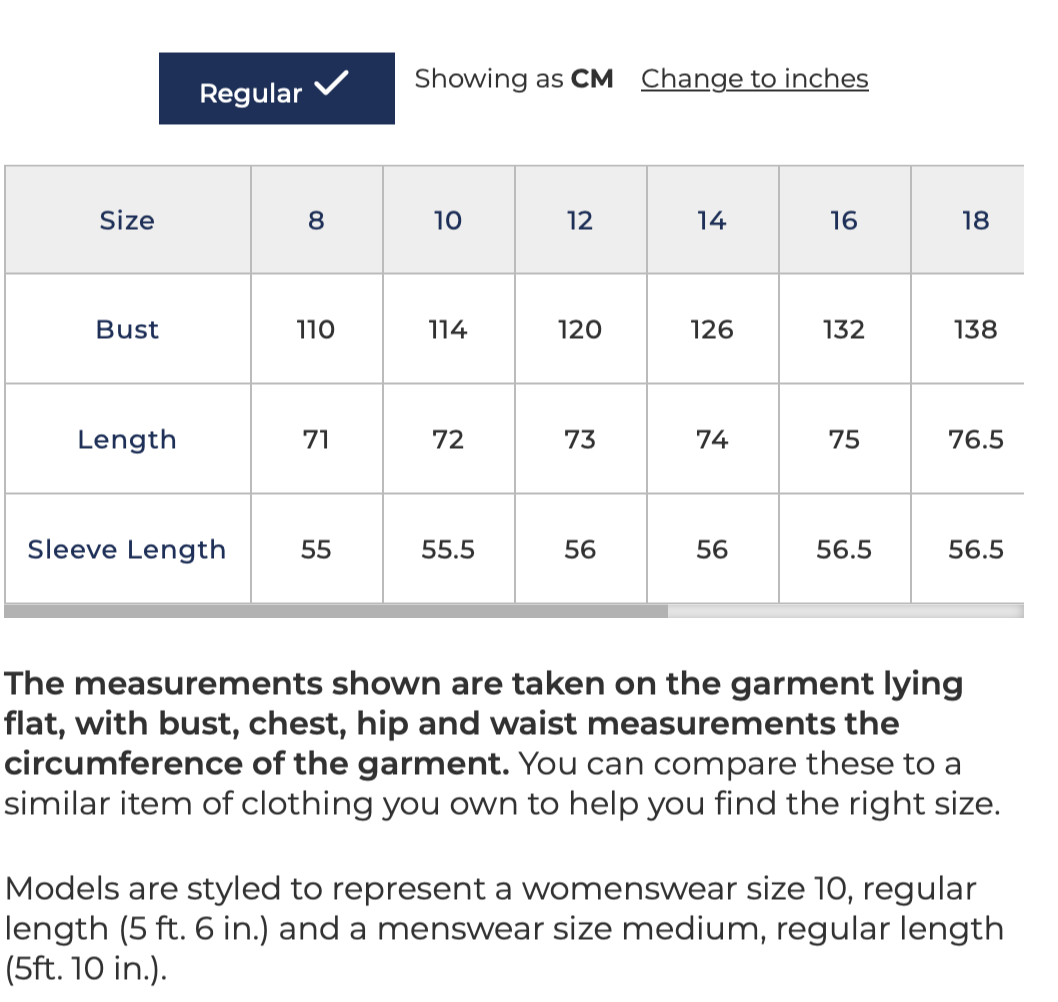
Task: Click the size 12 column header
Action: [x=580, y=220]
